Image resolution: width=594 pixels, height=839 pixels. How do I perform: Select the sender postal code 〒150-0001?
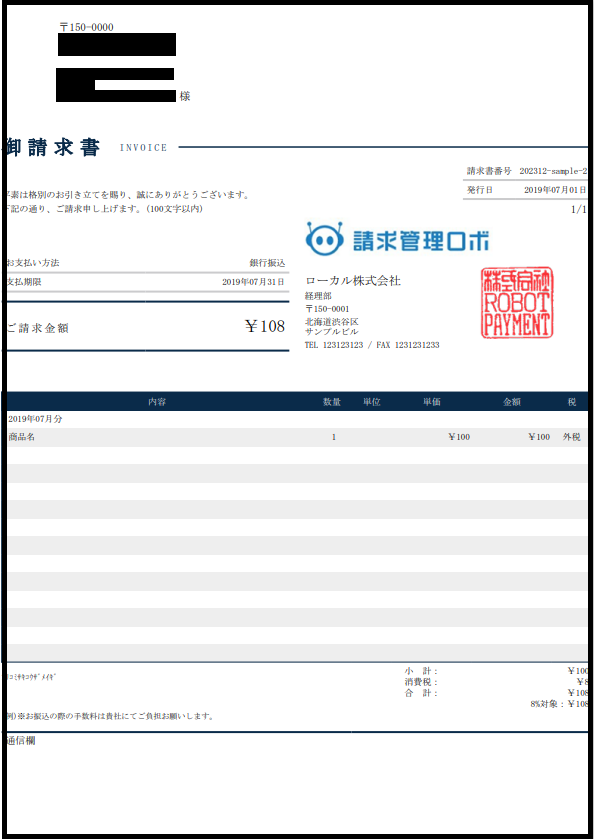click(327, 309)
